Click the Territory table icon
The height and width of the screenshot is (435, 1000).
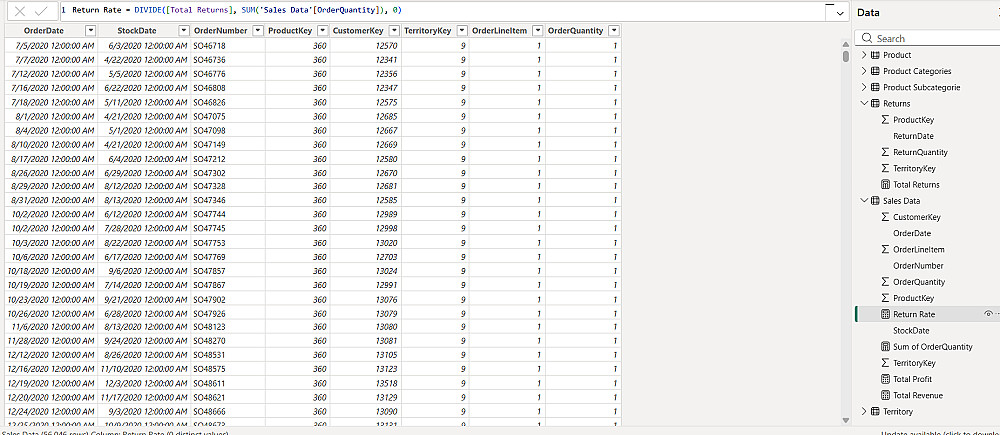point(875,411)
